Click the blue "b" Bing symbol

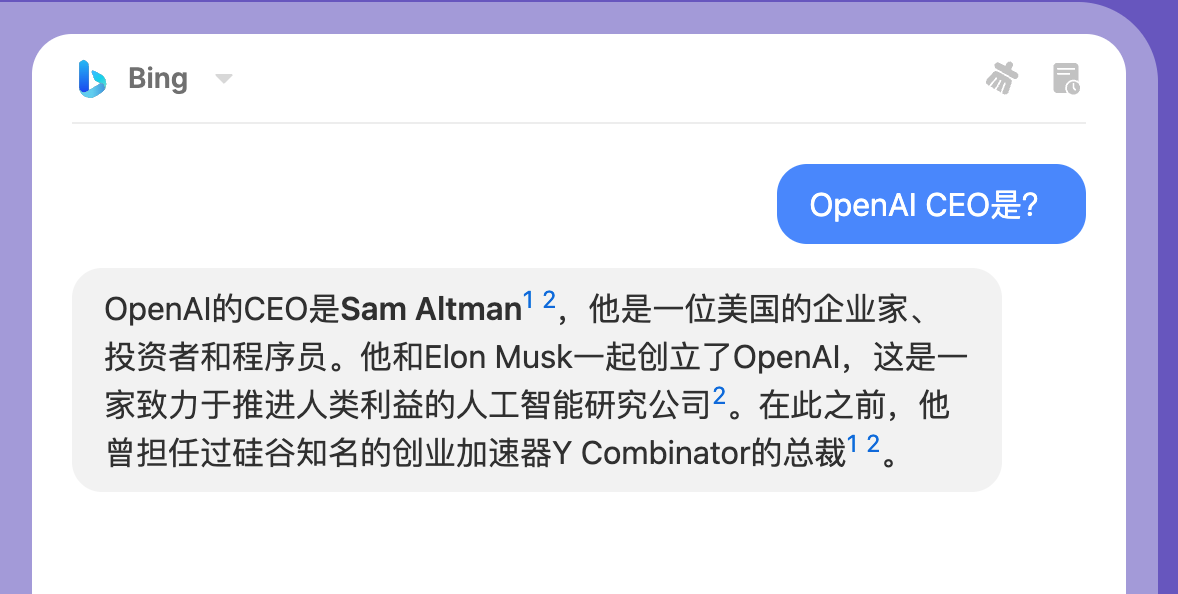pos(93,78)
